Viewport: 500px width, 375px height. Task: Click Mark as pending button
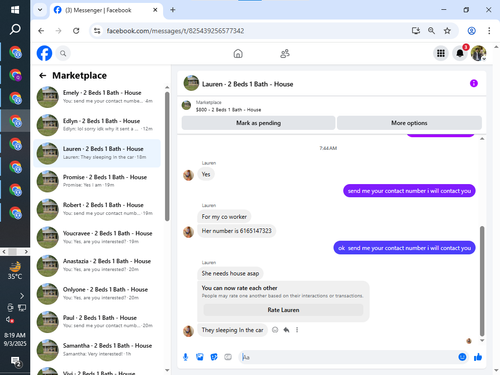tap(258, 123)
